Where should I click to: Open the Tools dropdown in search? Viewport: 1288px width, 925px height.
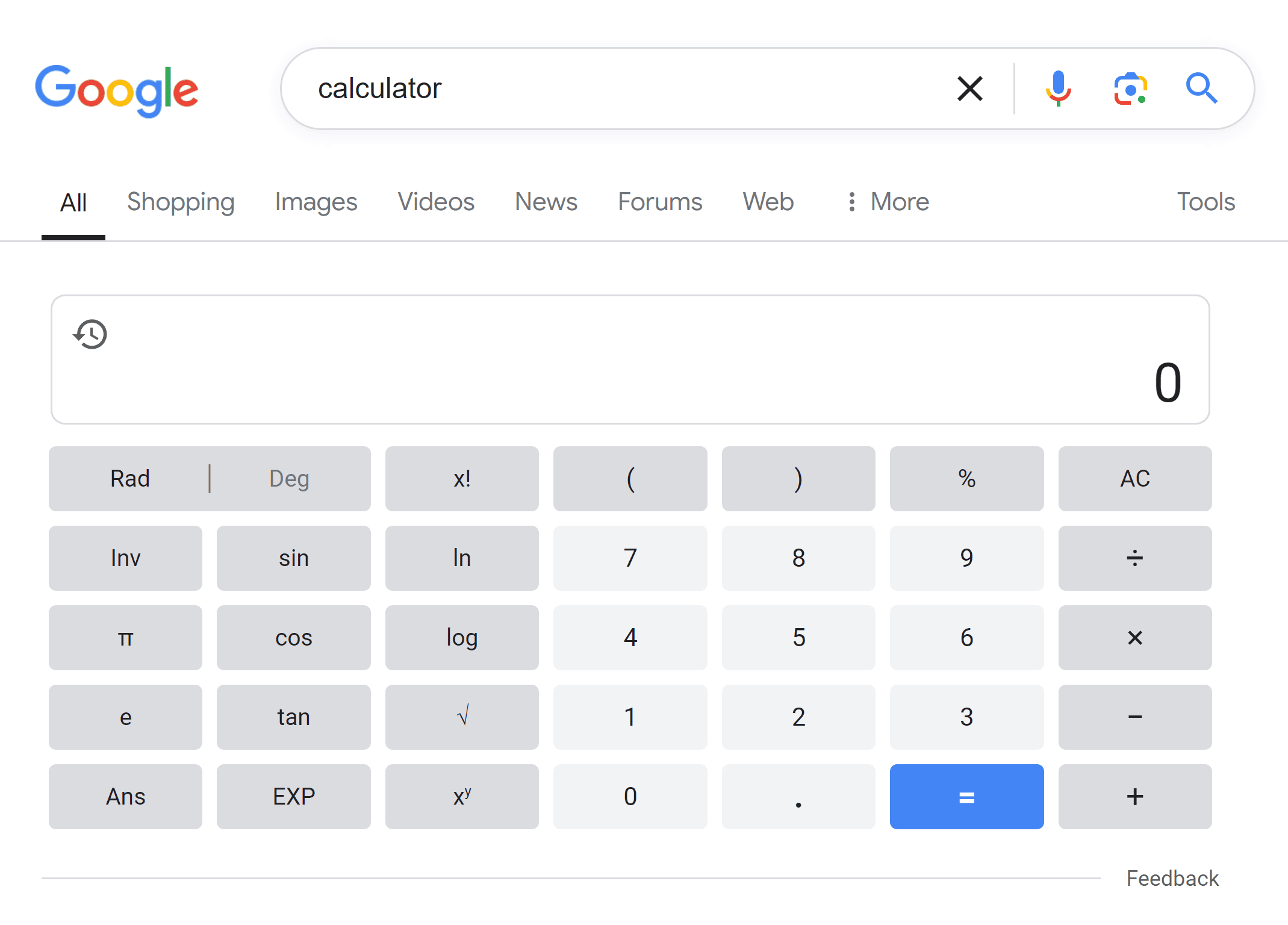click(1207, 202)
